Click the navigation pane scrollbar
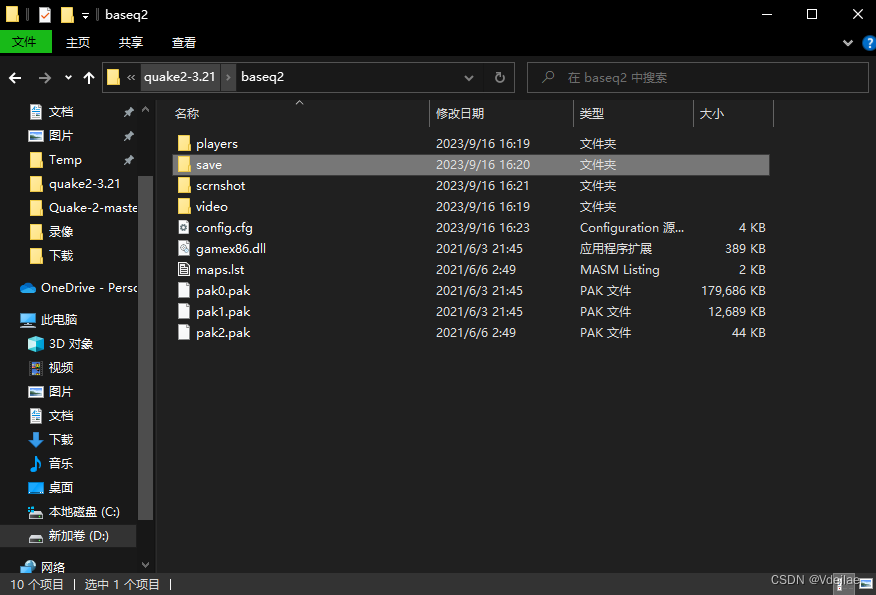The image size is (876, 595). coord(146,346)
